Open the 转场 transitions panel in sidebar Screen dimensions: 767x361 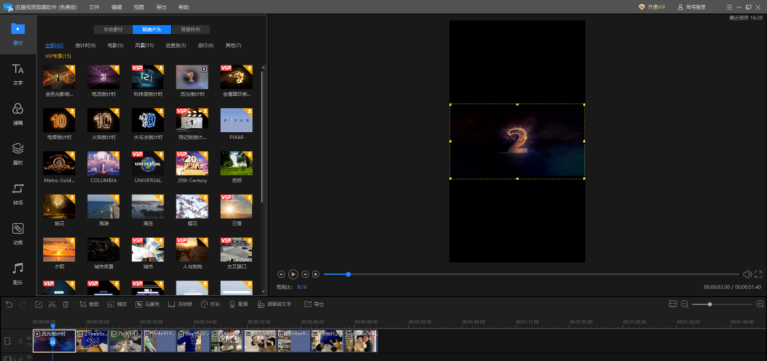pyautogui.click(x=18, y=194)
